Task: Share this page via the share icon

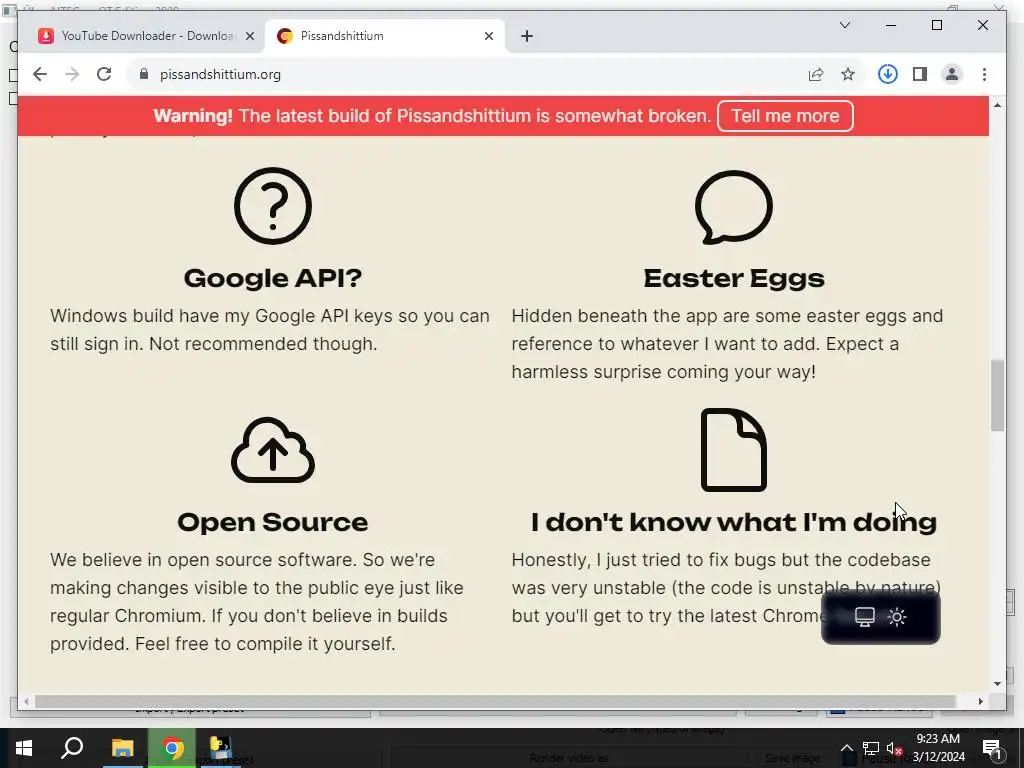Action: tap(816, 74)
